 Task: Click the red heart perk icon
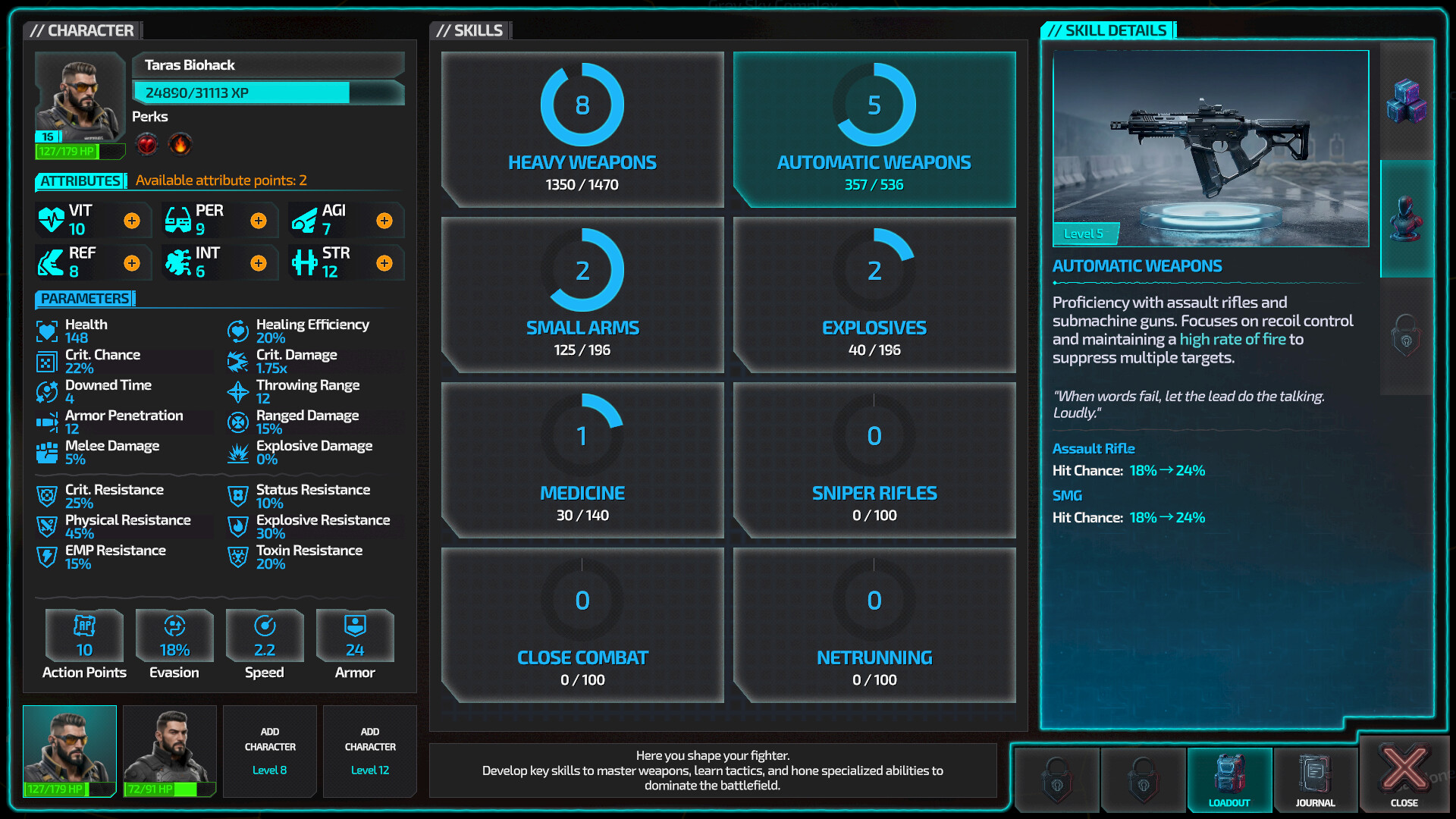click(147, 143)
